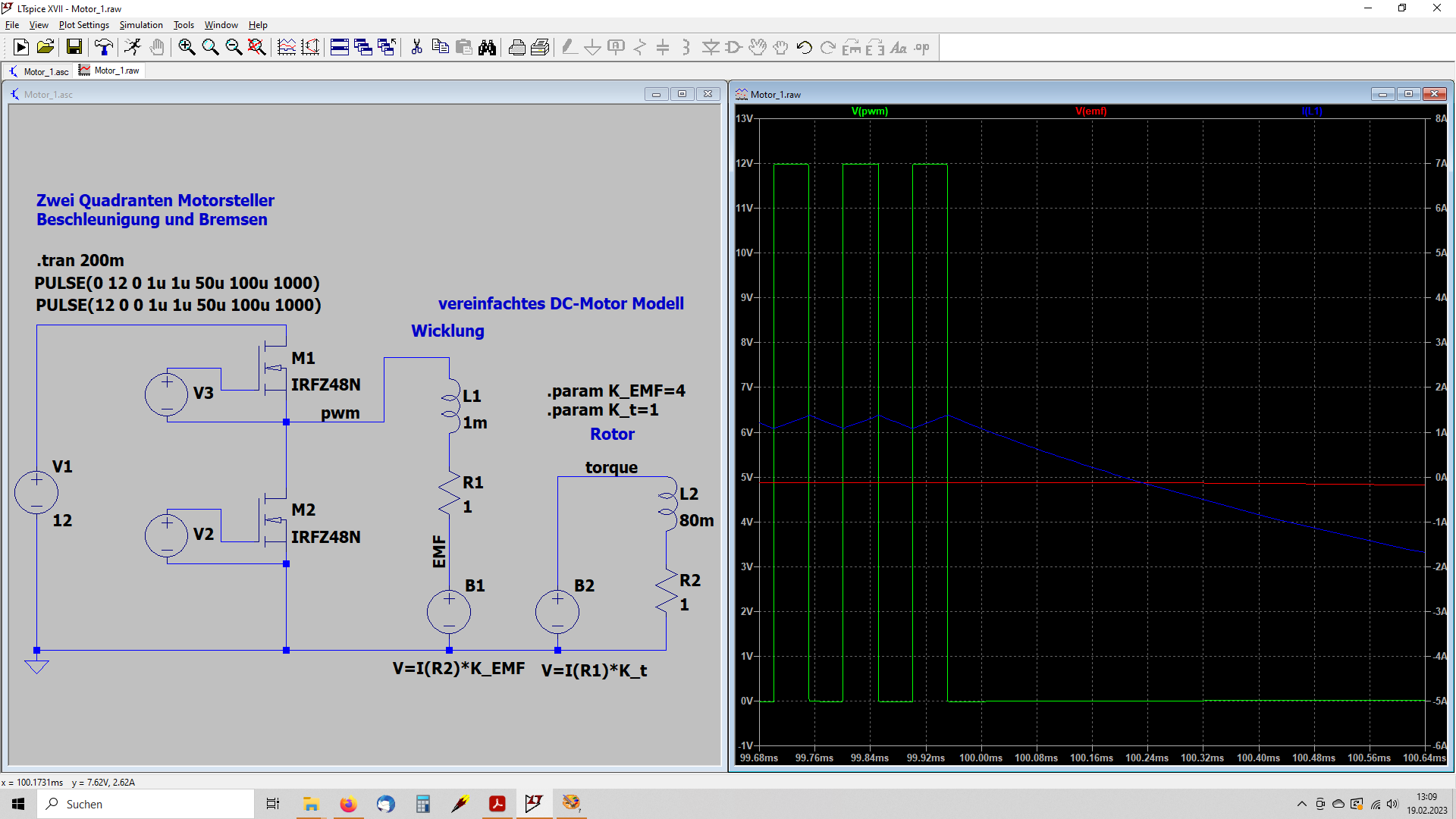Click the .tran 200m directive text
Viewport: 1456px width, 819px height.
coord(80,260)
